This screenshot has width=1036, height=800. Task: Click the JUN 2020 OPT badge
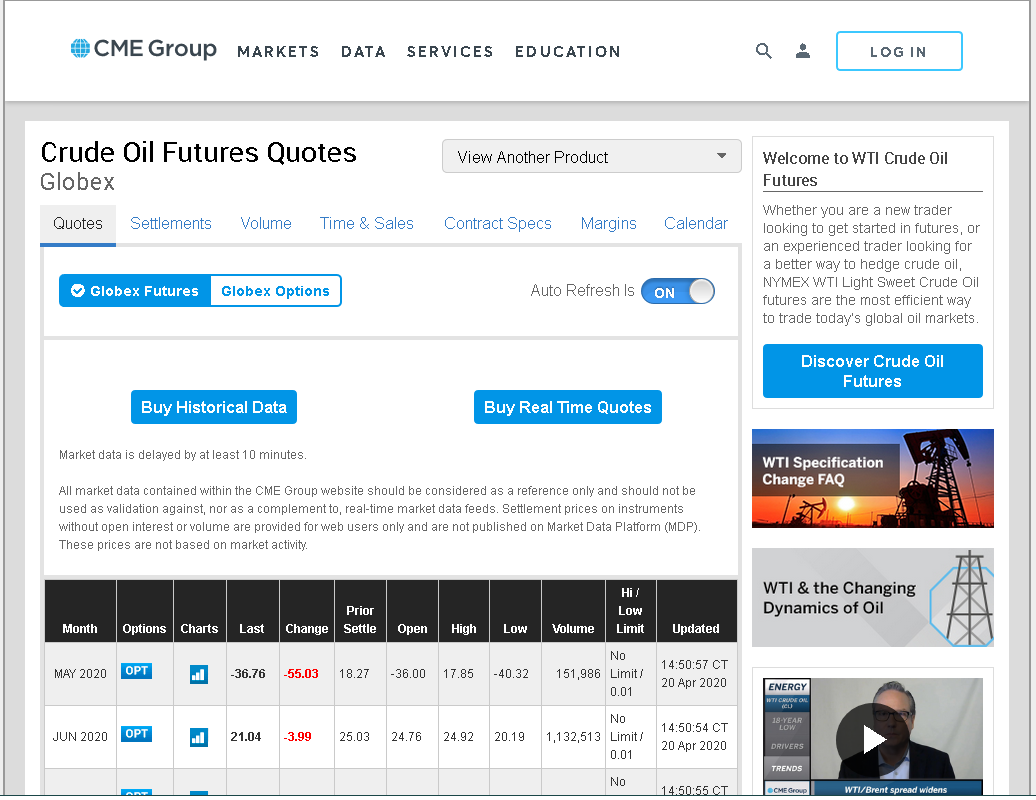(137, 734)
